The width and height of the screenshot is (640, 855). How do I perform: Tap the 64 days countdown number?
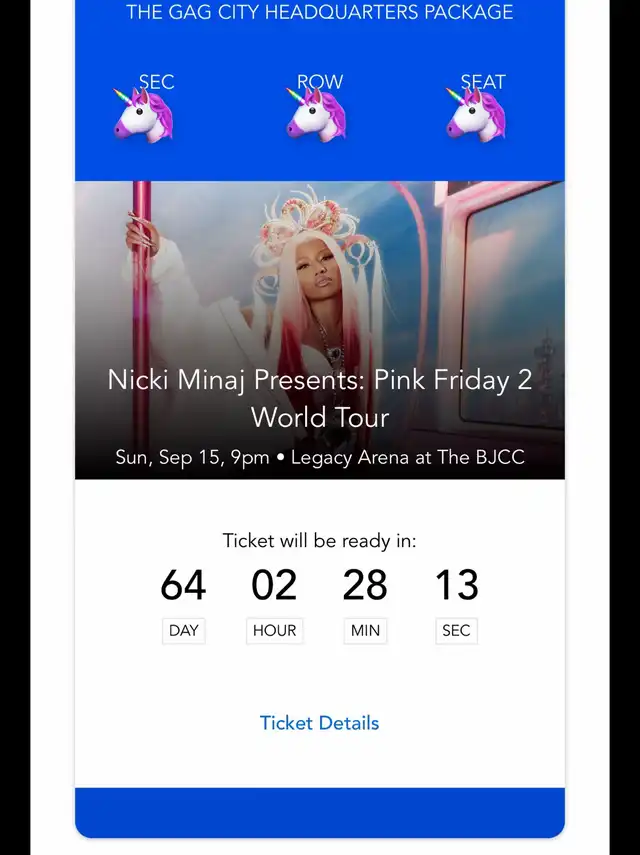[x=183, y=585]
